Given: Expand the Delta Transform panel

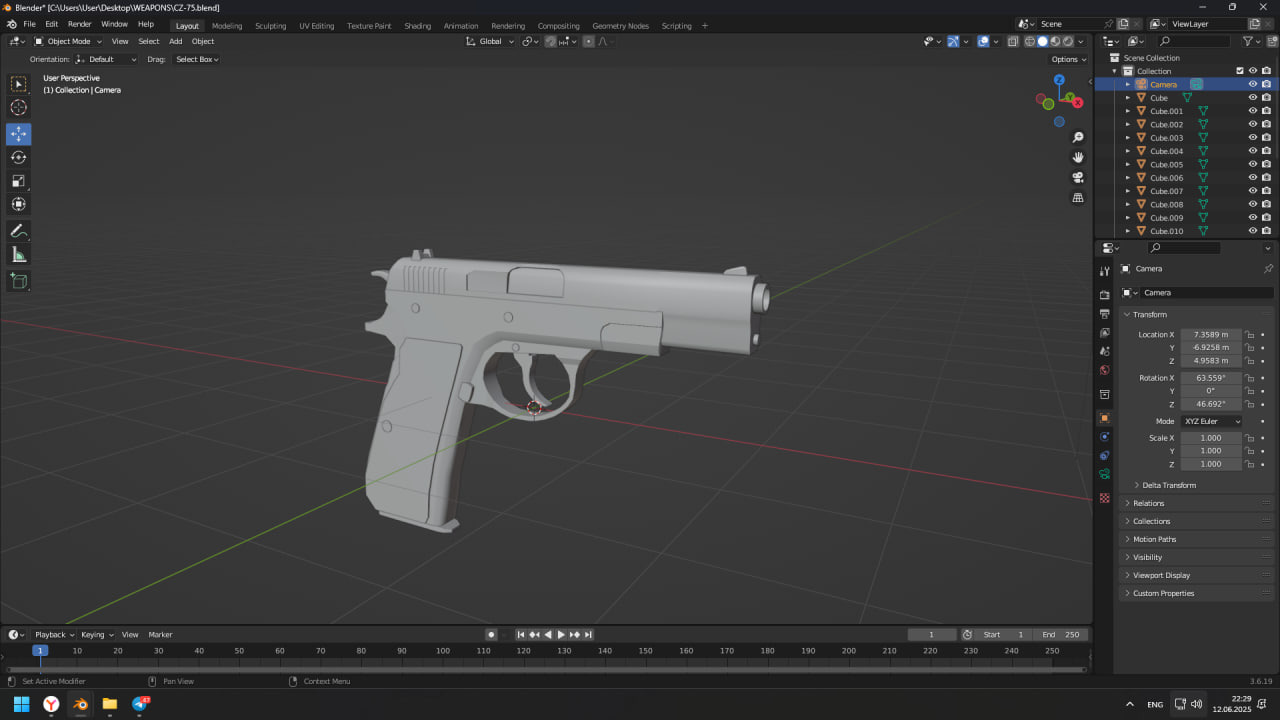Looking at the screenshot, I should (x=1169, y=485).
